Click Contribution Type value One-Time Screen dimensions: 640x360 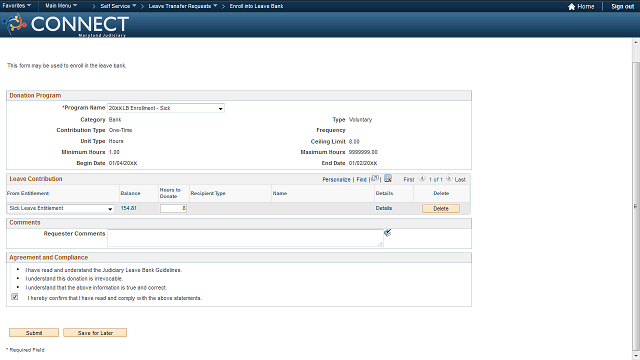click(120, 130)
